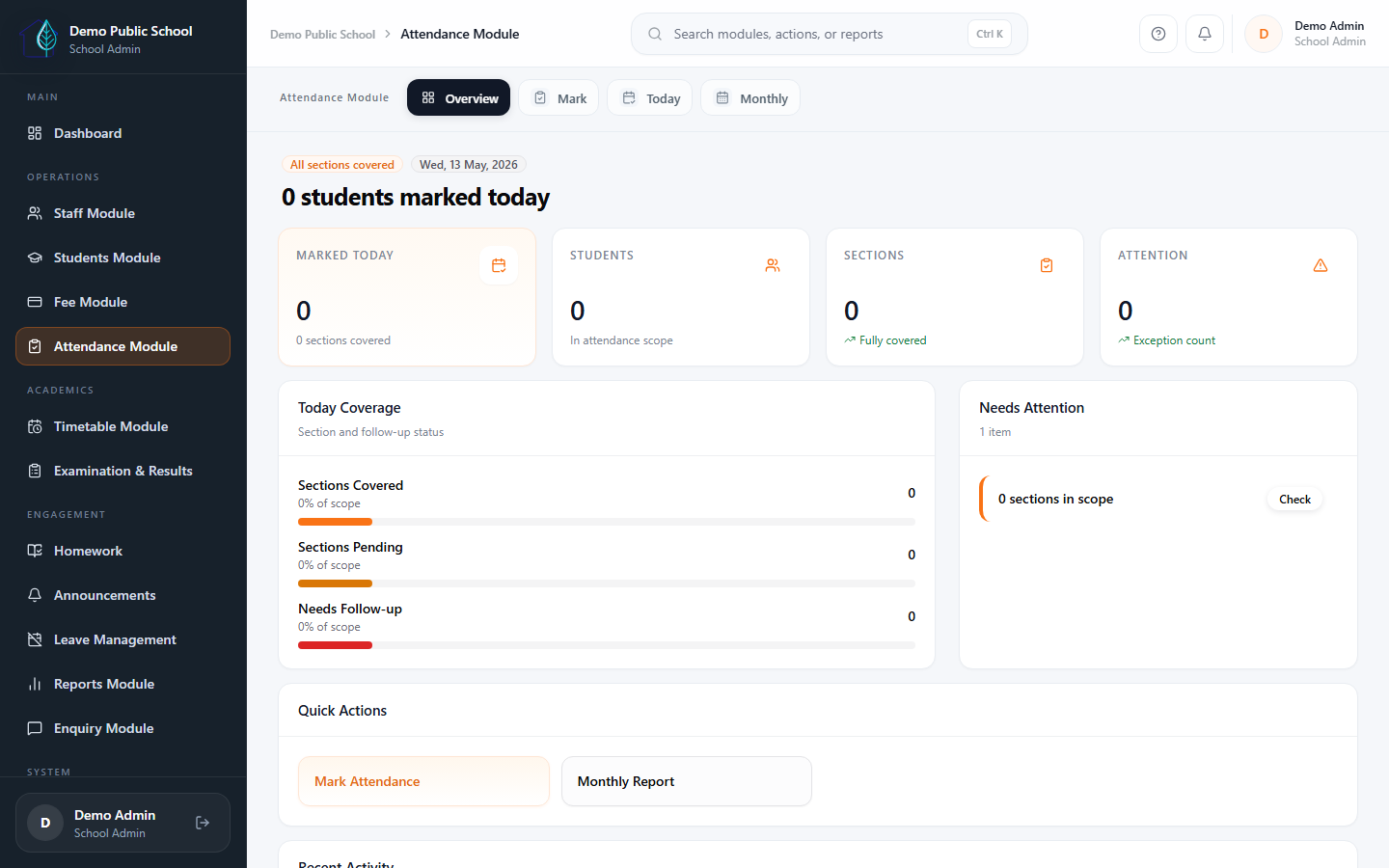Screen dimensions: 1389x868
Task: Click the Sections Pending progress bar
Action: click(x=607, y=583)
